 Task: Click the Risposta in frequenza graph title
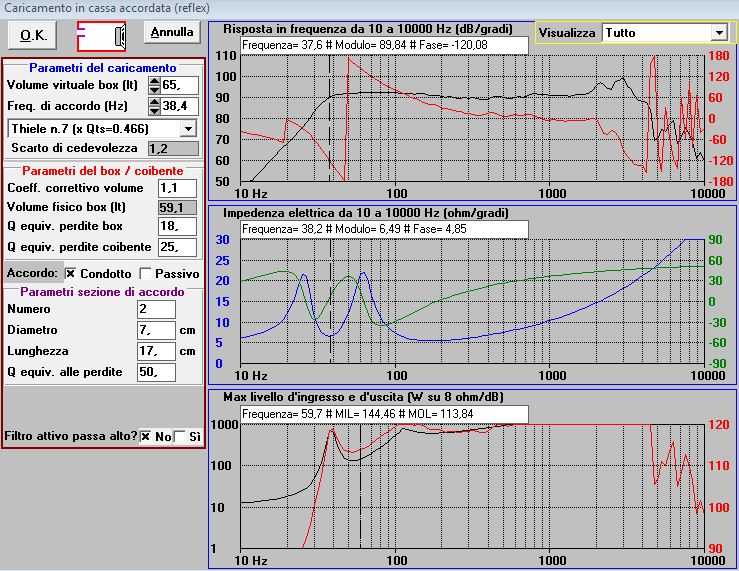click(x=368, y=29)
